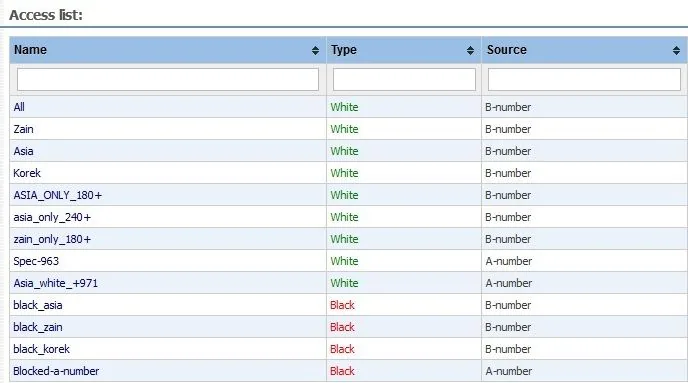Open the 'ASIA_ONLY_180+' entry
This screenshot has height=383, width=688.
point(57,195)
